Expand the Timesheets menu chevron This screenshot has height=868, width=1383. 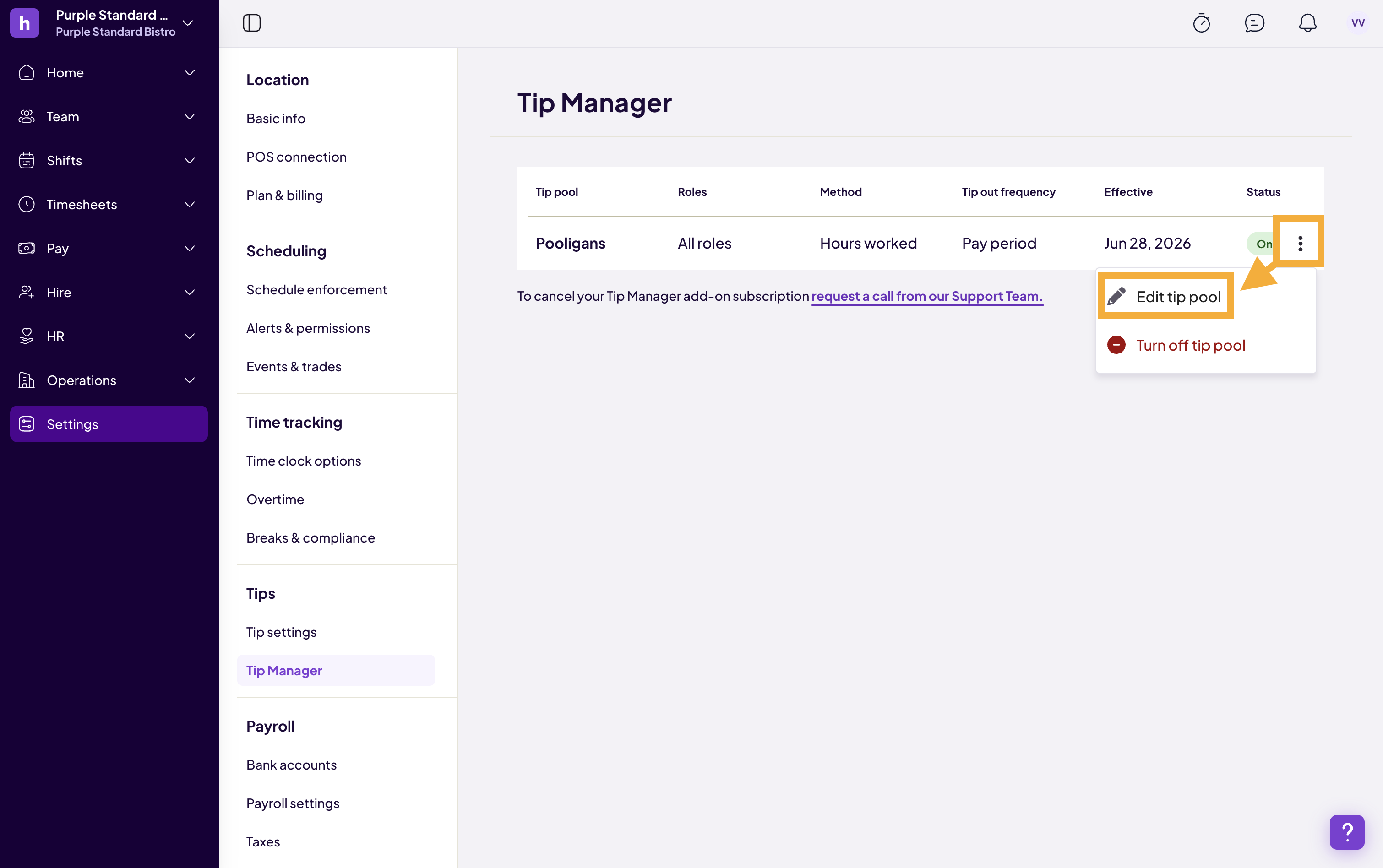pos(190,204)
